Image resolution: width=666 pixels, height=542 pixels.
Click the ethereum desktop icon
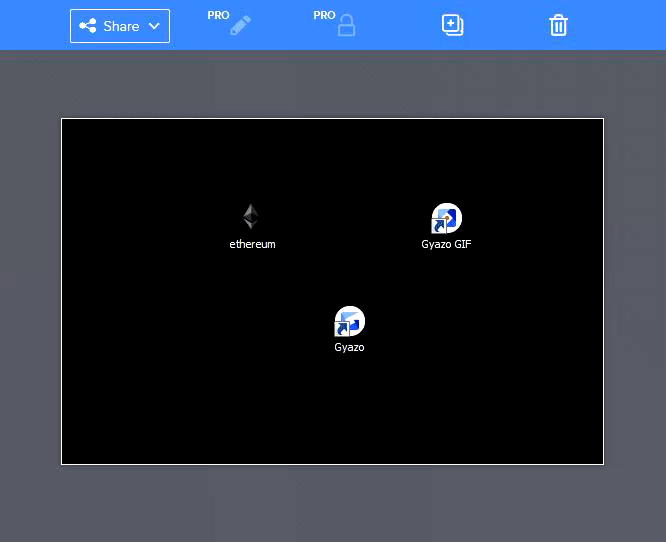pos(251,217)
